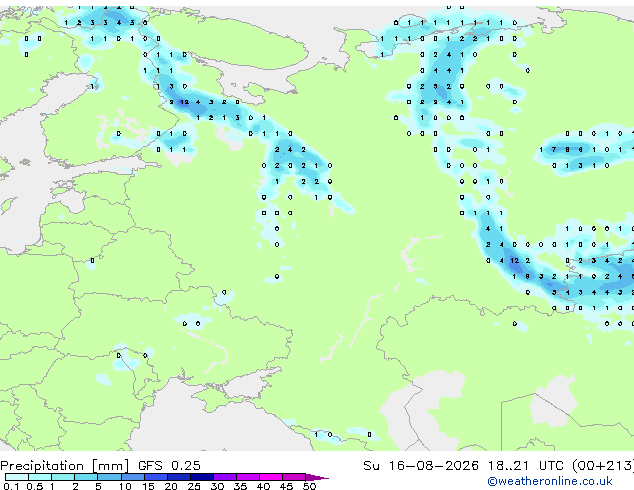Click the 'Precipitation [mm]' title text

click(65, 466)
